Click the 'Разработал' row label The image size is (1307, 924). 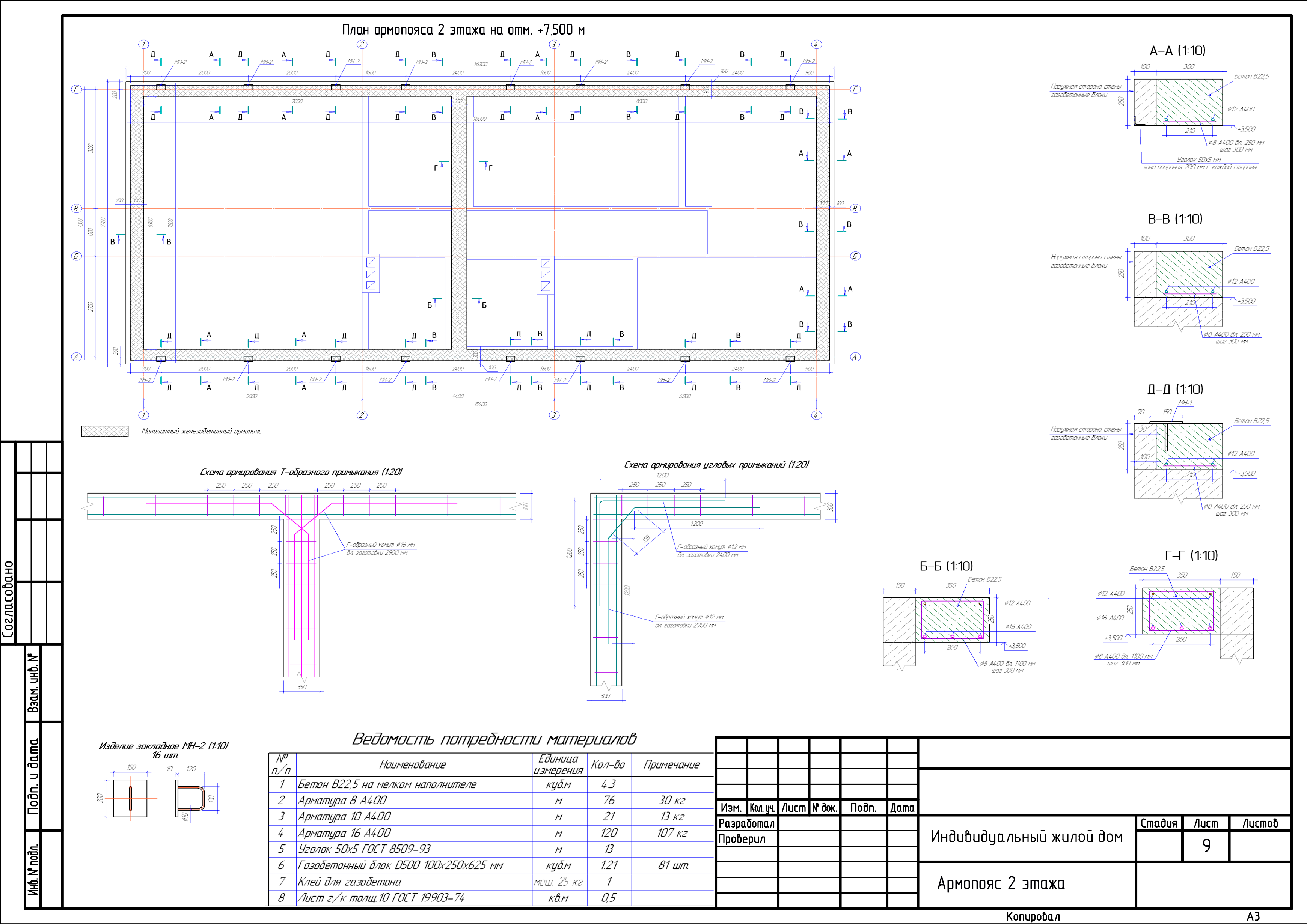coord(746,823)
